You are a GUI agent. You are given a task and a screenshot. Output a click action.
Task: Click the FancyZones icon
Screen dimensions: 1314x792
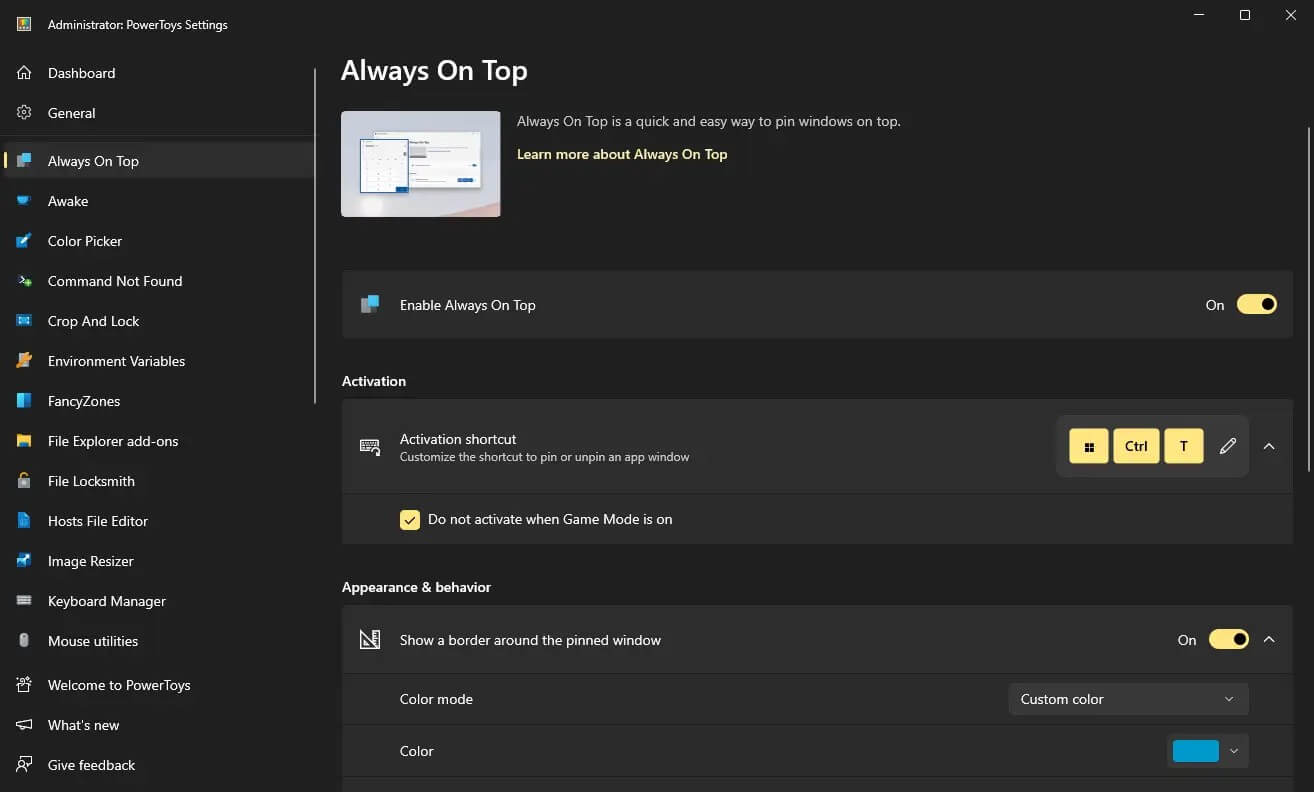(x=24, y=401)
